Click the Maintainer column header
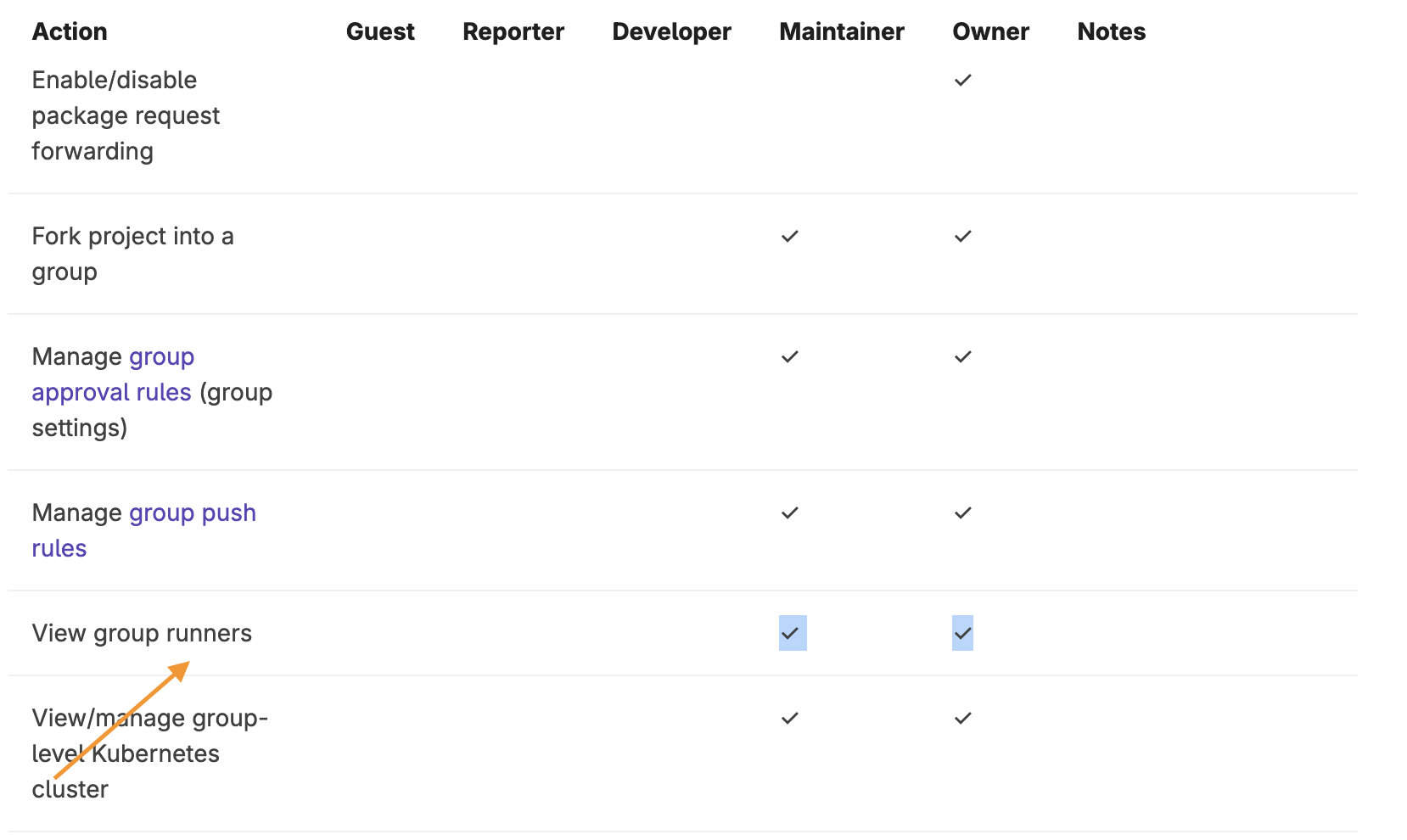This screenshot has height=840, width=1407. pos(842,32)
